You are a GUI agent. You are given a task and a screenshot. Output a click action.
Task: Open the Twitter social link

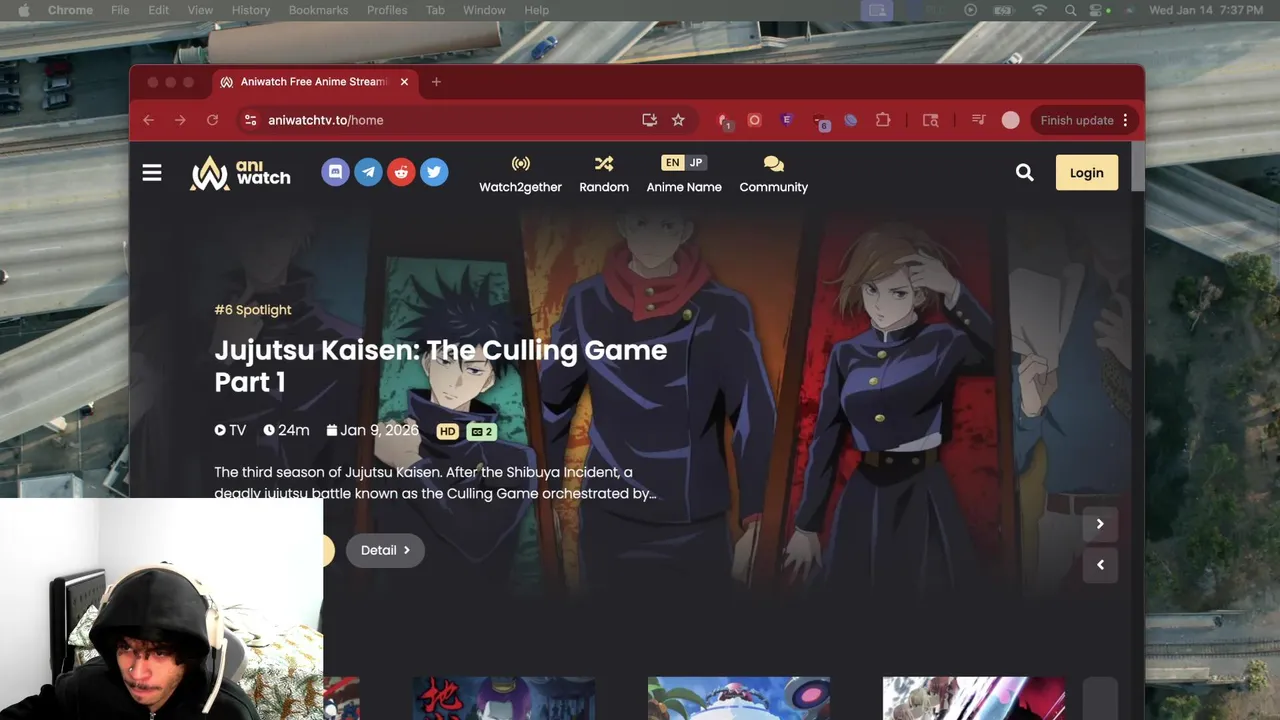click(434, 172)
